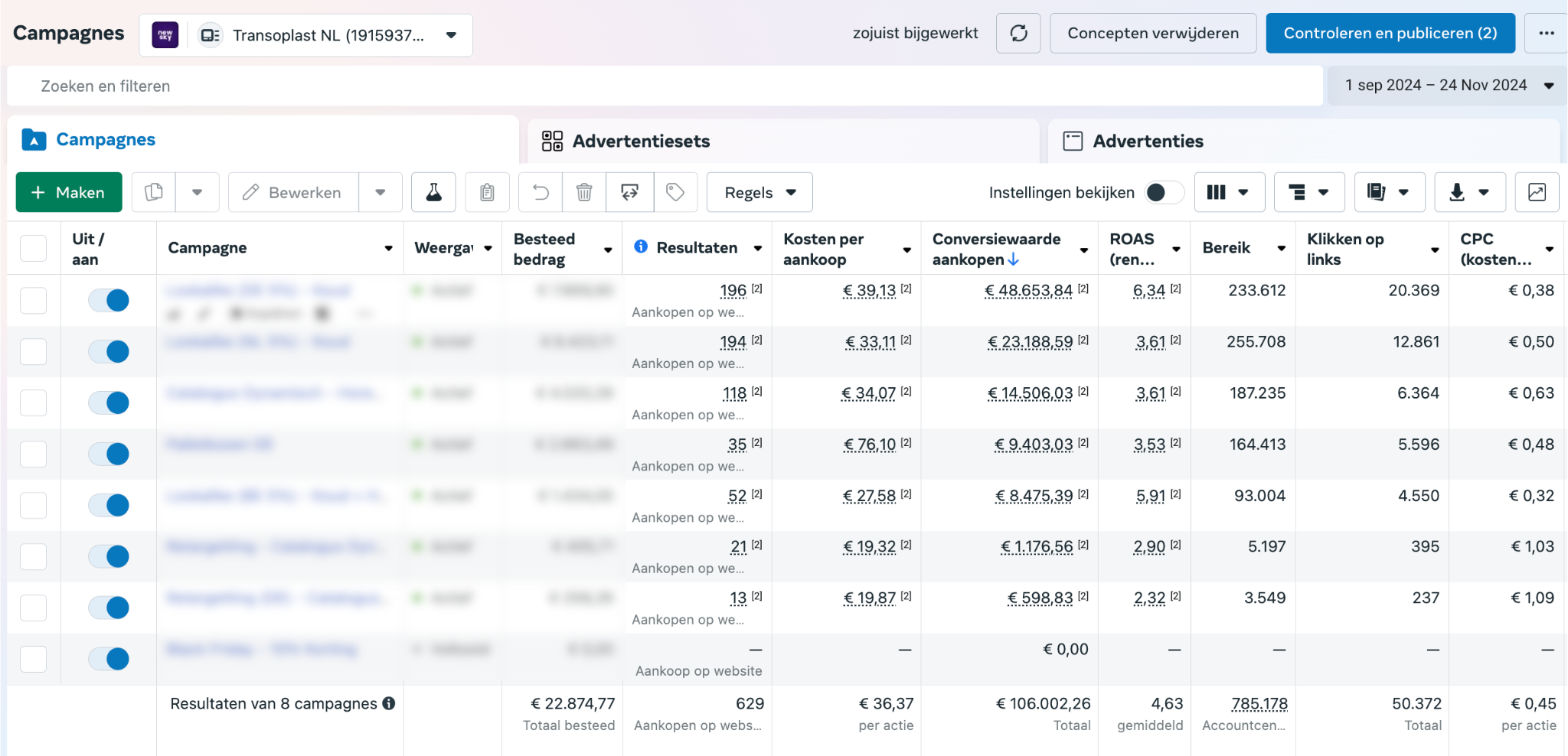The image size is (1568, 756).
Task: Turn off the first campaign's toggle
Action: tap(109, 300)
